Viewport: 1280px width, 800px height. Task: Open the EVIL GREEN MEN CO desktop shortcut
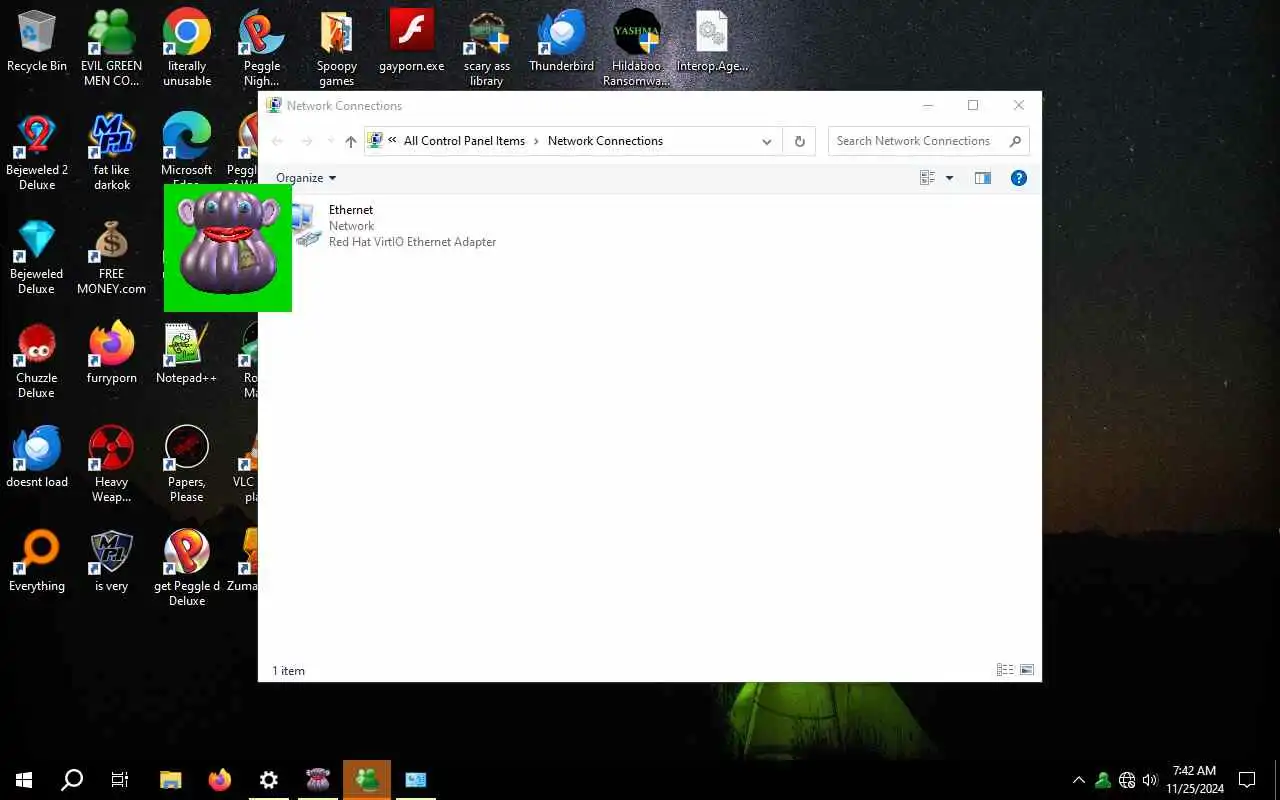point(112,48)
